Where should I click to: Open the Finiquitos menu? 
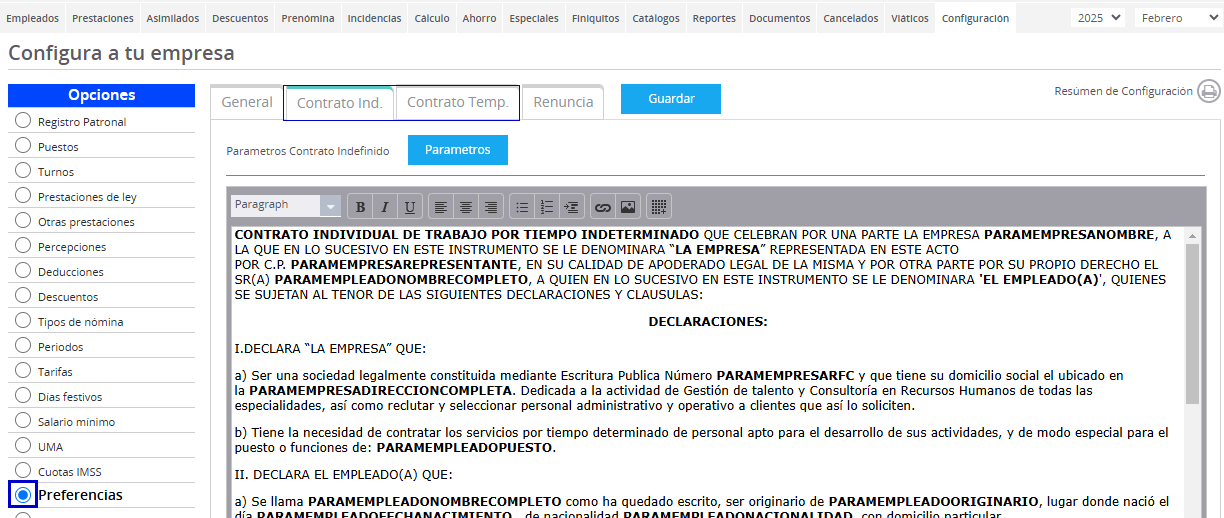[x=596, y=18]
